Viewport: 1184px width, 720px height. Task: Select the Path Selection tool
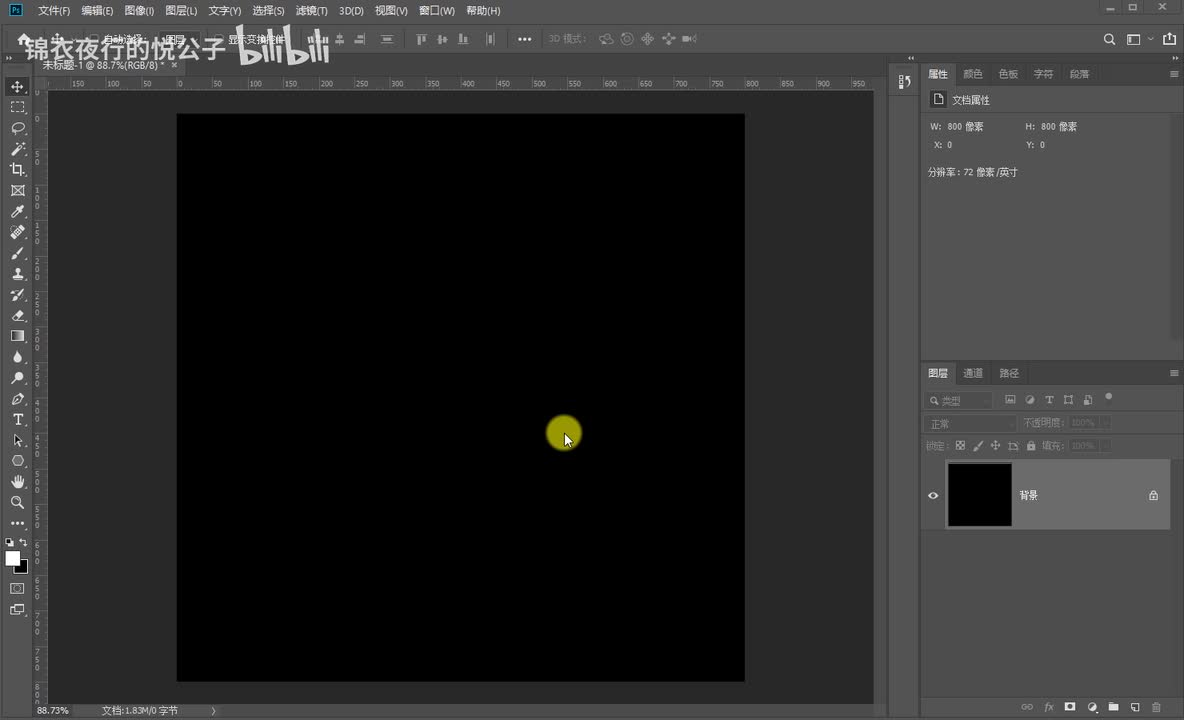(x=17, y=440)
